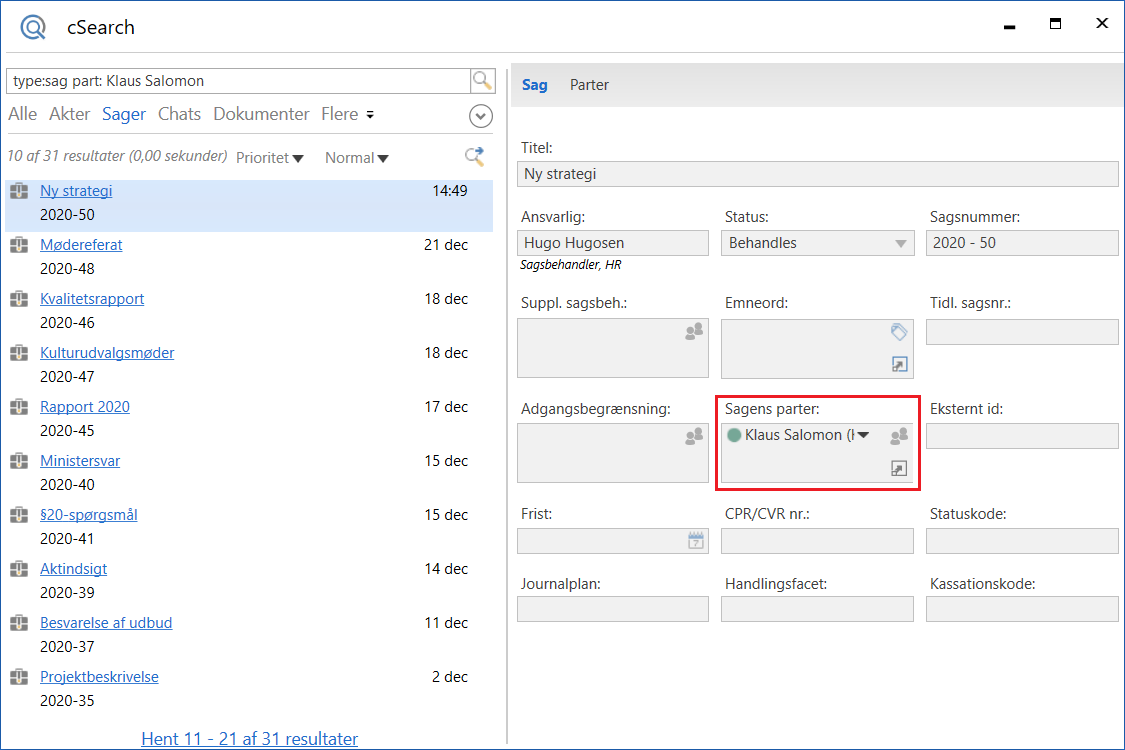Image resolution: width=1125 pixels, height=750 pixels.
Task: Click expand icon in Sagens parter field
Action: [x=899, y=468]
